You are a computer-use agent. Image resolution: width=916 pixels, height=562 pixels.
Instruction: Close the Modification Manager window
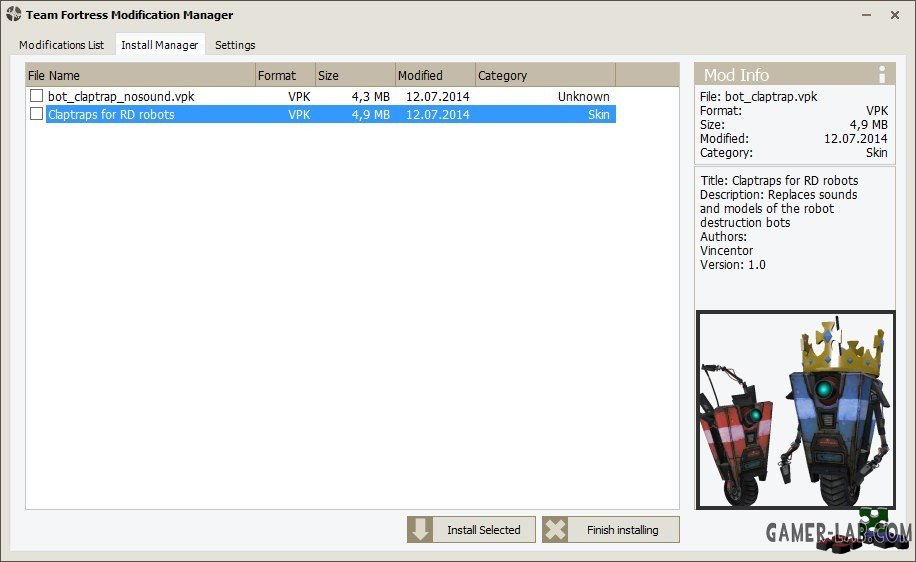point(894,15)
